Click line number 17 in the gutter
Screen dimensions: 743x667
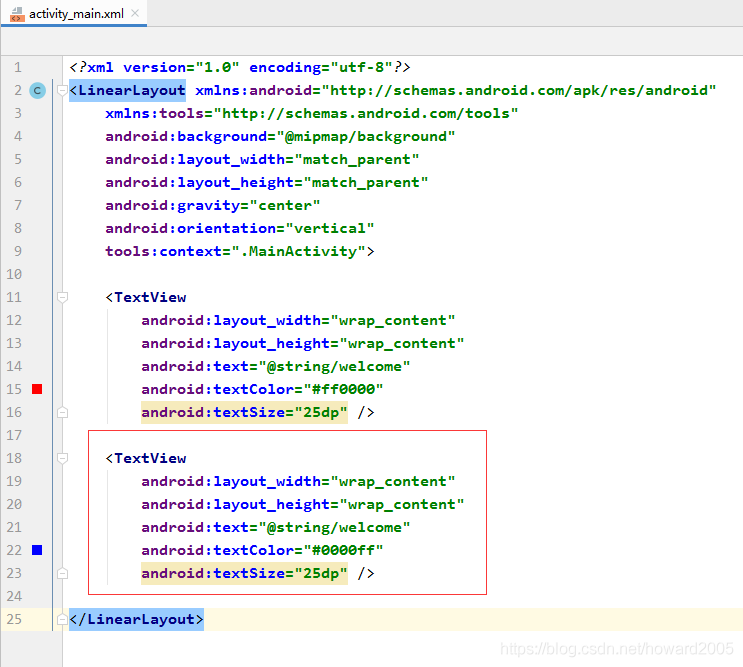[14, 435]
